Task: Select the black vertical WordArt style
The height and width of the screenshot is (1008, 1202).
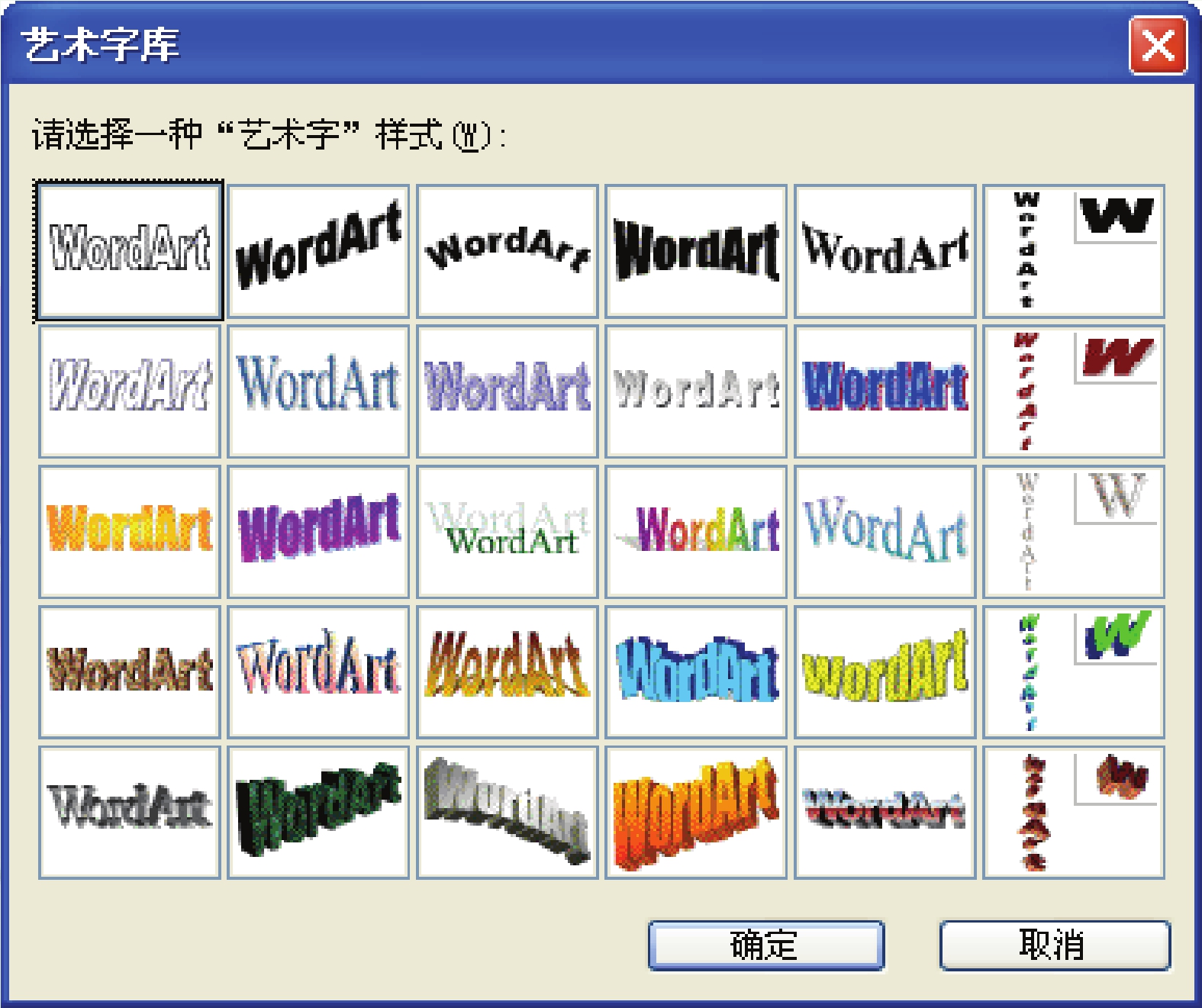Action: (1074, 251)
